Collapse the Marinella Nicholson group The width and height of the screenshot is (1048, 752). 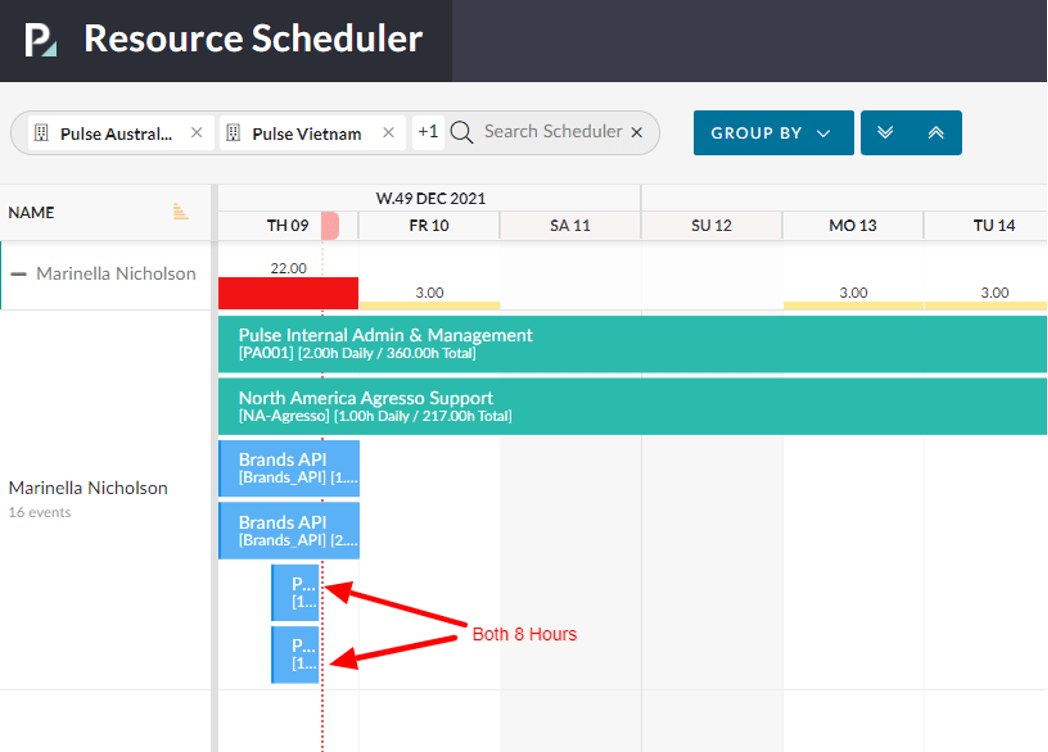pyautogui.click(x=19, y=274)
